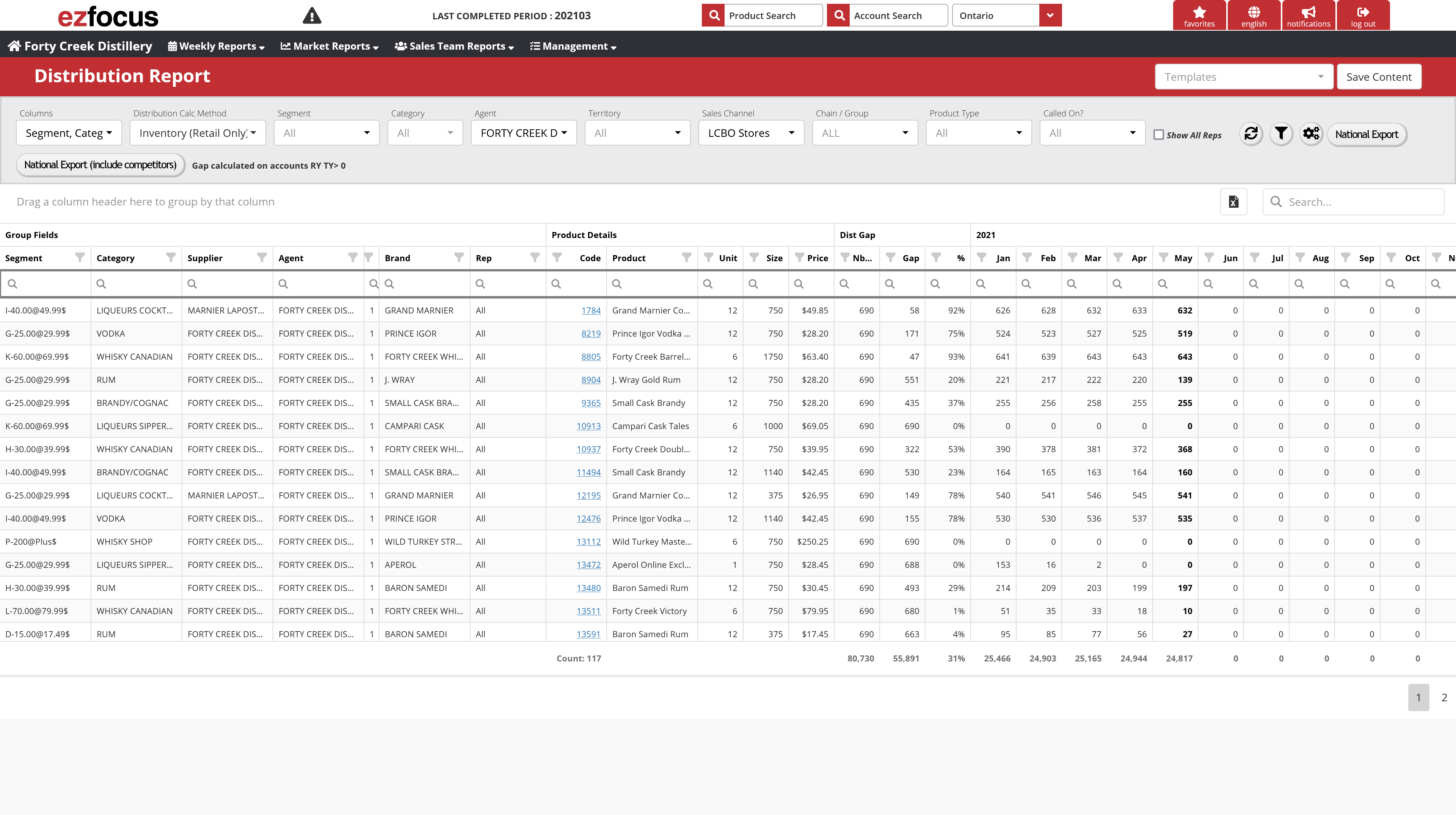The width and height of the screenshot is (1456, 815).
Task: Open the Product Type dropdown
Action: [979, 133]
